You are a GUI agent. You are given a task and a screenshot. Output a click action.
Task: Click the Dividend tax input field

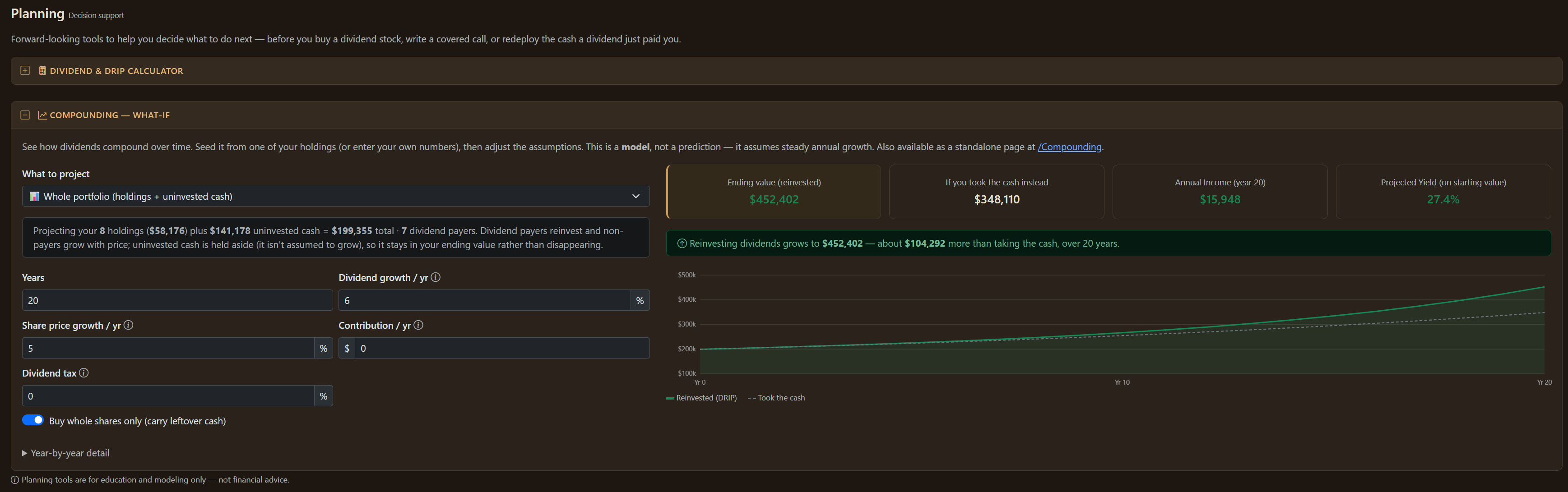(x=168, y=396)
